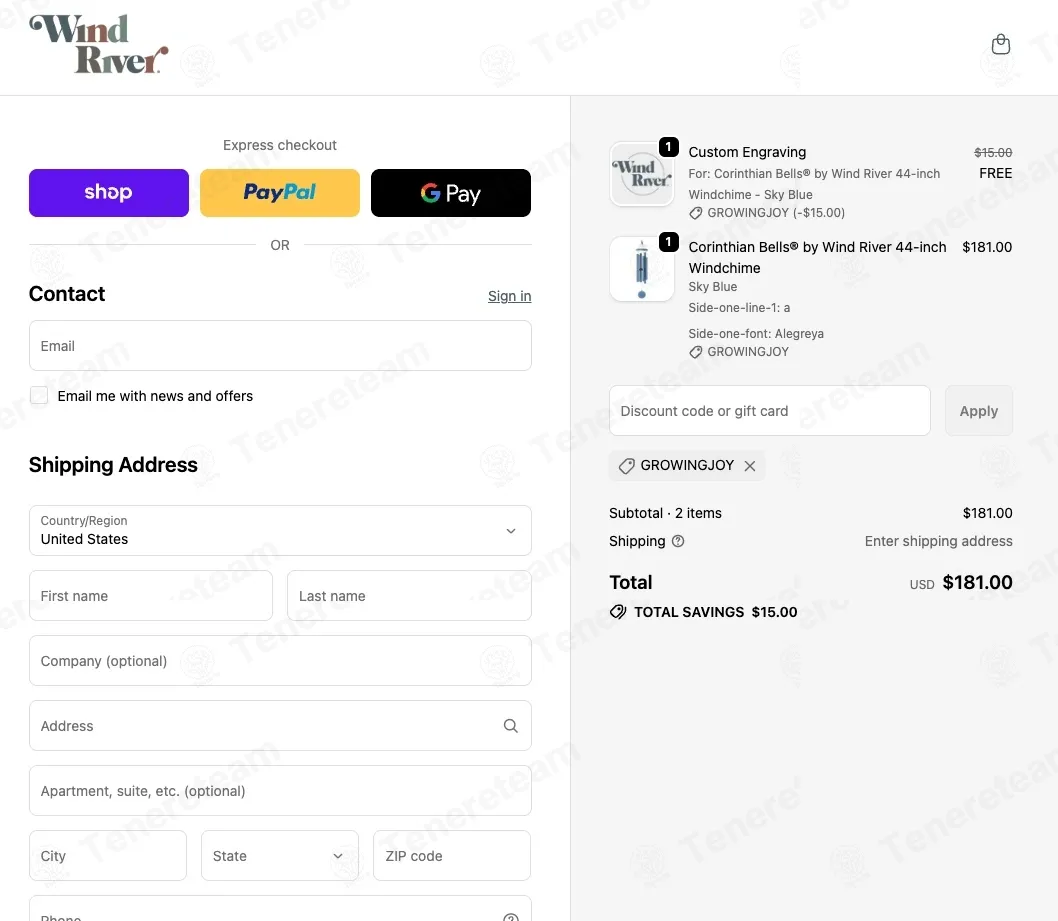Select the First name field
Viewport: 1058px width, 921px height.
(x=151, y=596)
